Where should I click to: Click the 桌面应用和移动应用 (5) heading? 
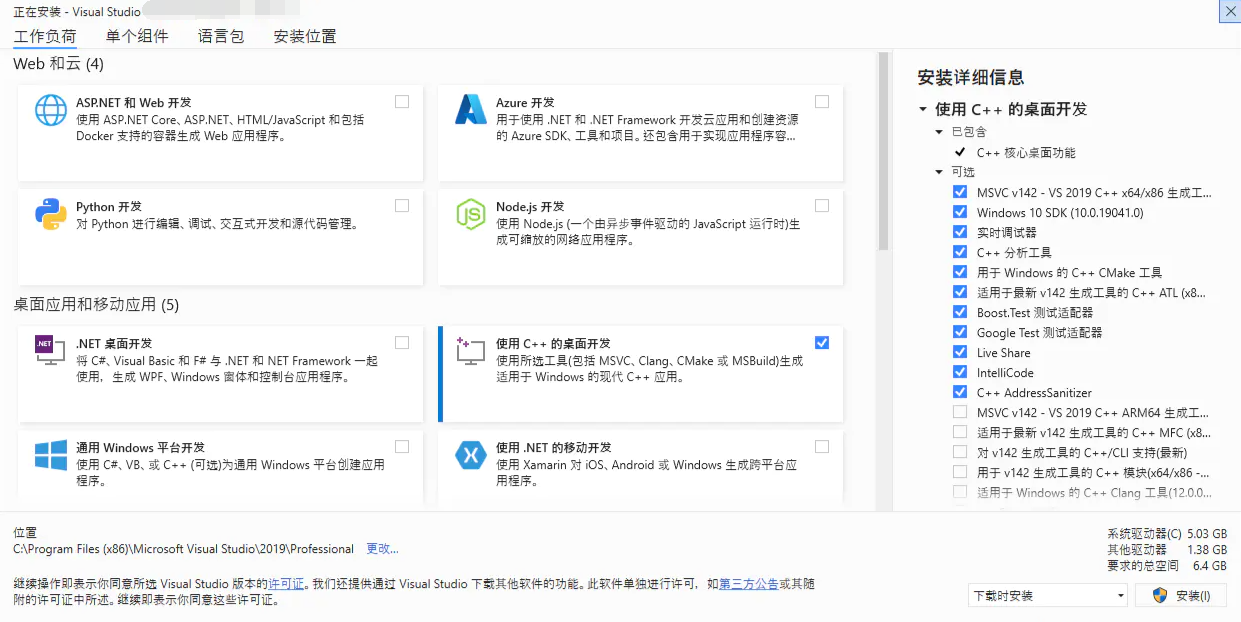point(96,304)
